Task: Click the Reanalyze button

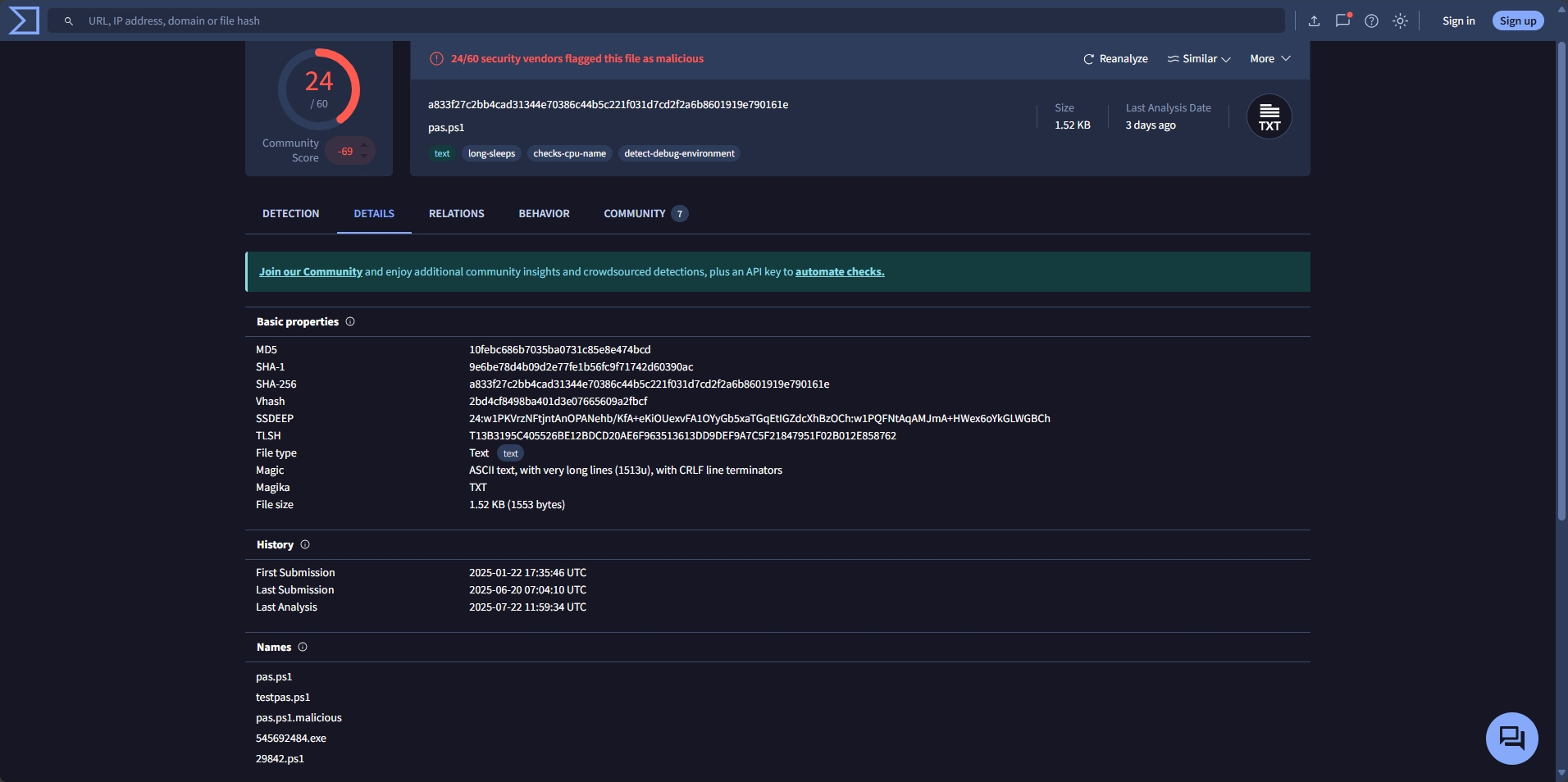Action: (x=1115, y=59)
